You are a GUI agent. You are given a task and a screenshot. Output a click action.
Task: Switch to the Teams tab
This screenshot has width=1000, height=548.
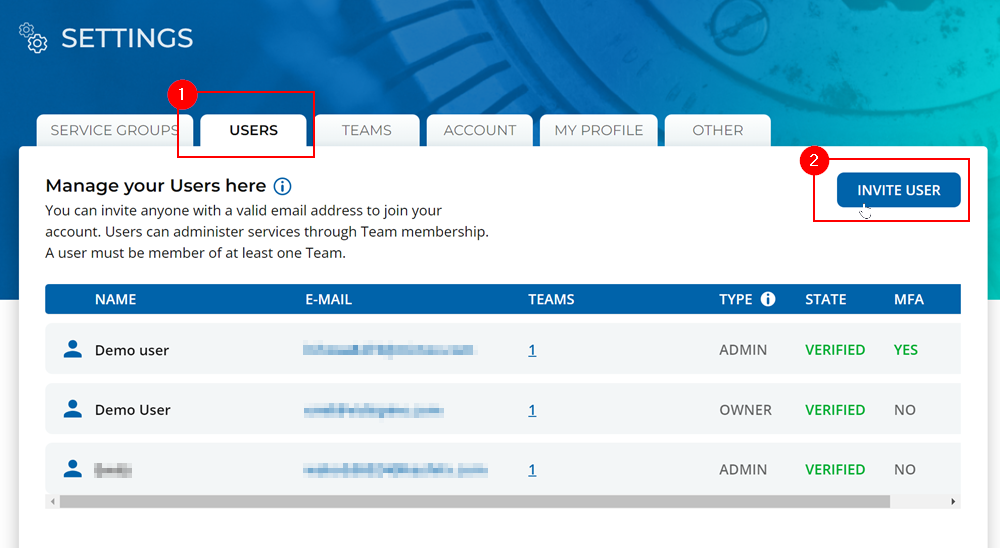[x=367, y=131]
